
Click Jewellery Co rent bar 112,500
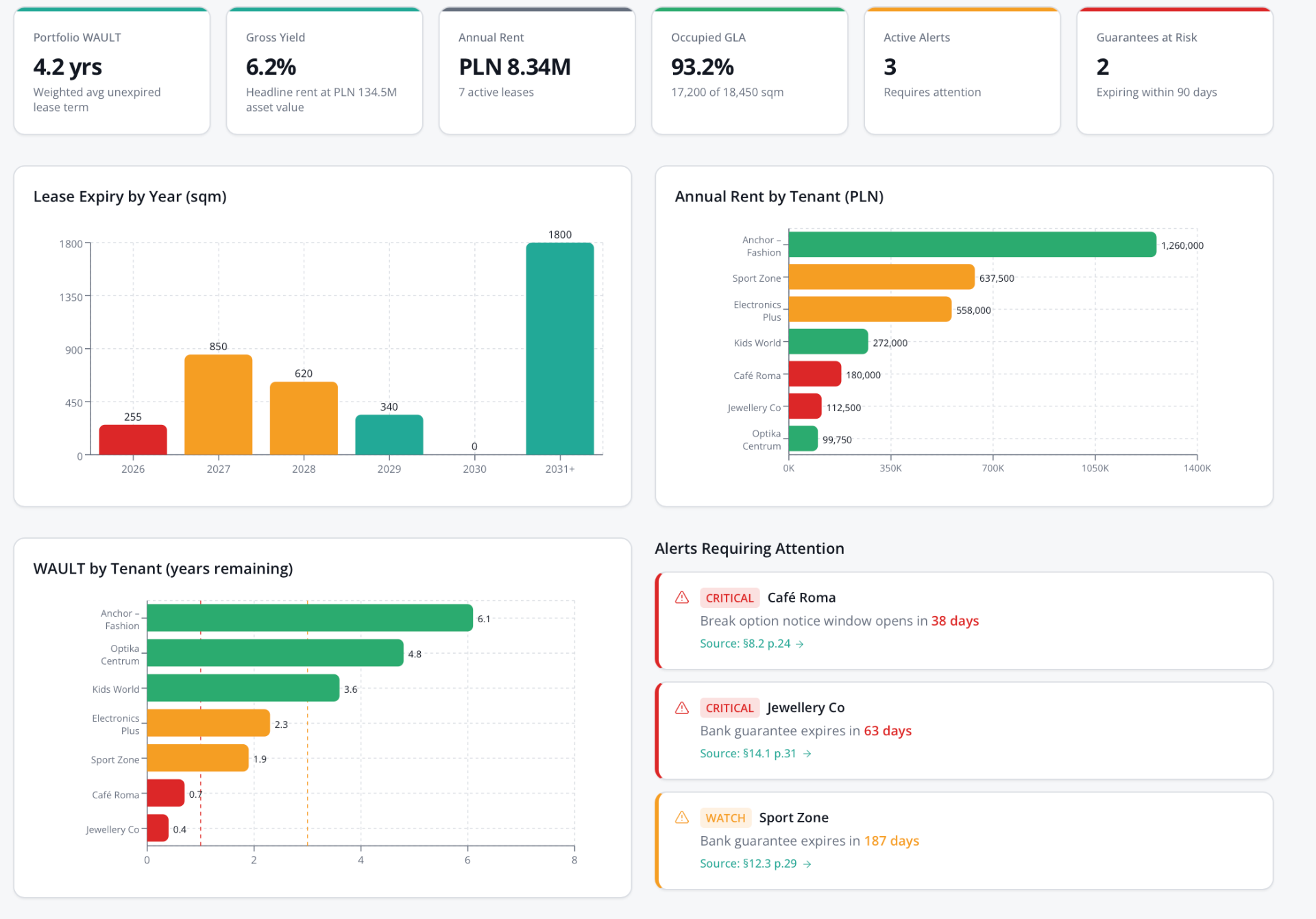pos(805,406)
